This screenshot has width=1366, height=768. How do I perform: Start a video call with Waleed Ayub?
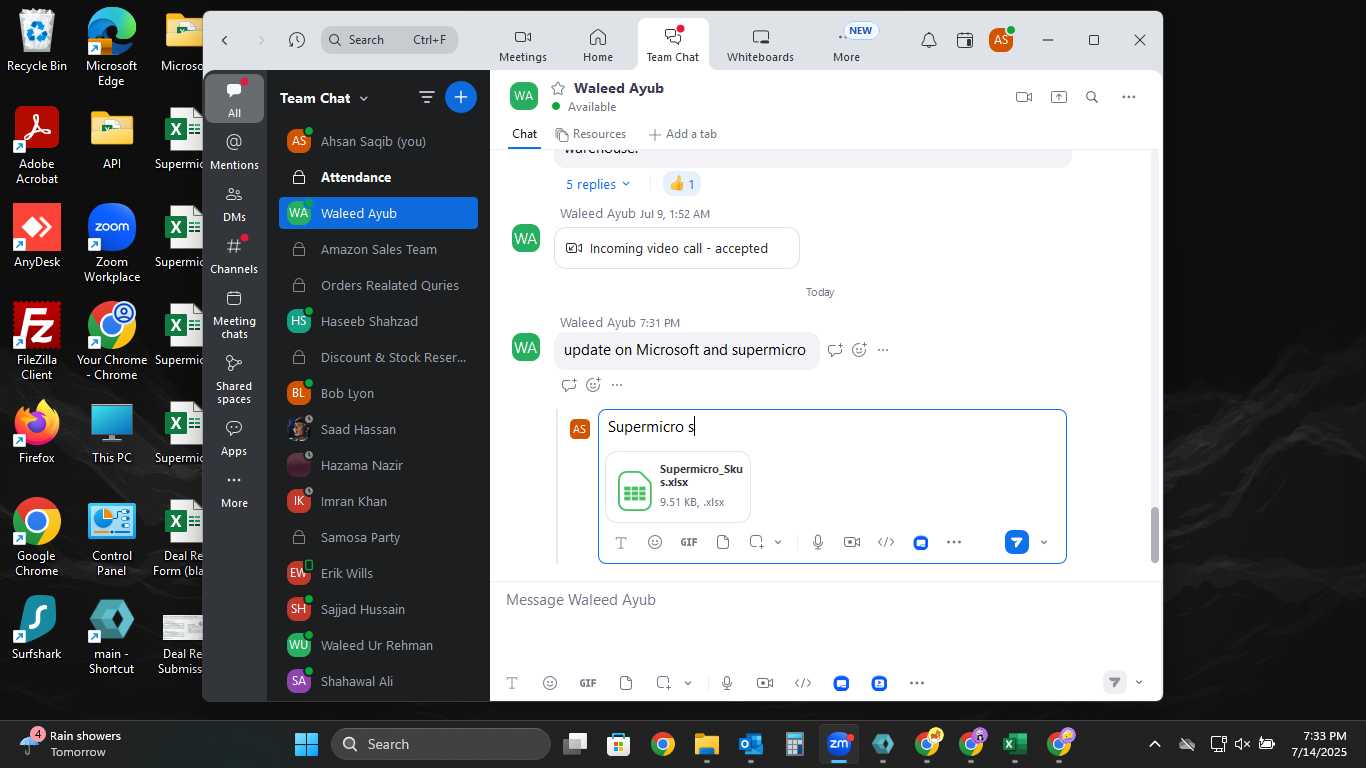point(1024,97)
